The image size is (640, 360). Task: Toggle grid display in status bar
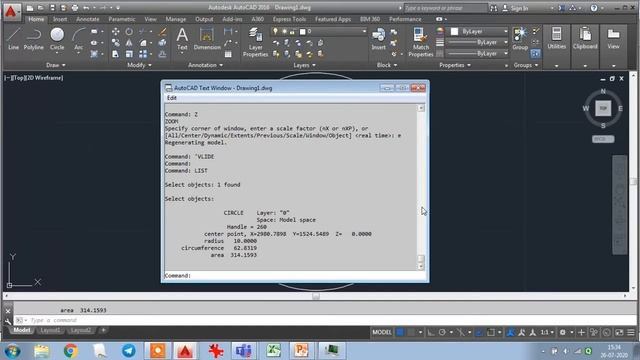[x=400, y=332]
